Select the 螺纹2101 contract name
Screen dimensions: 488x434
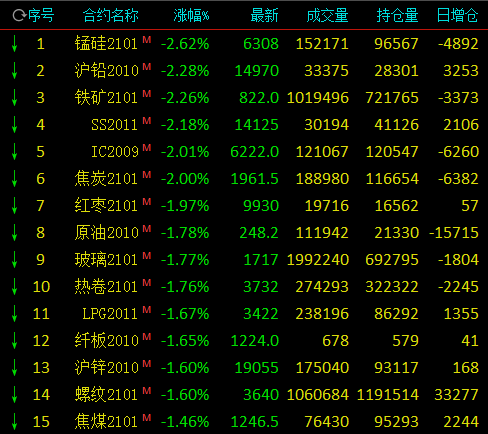click(x=106, y=395)
